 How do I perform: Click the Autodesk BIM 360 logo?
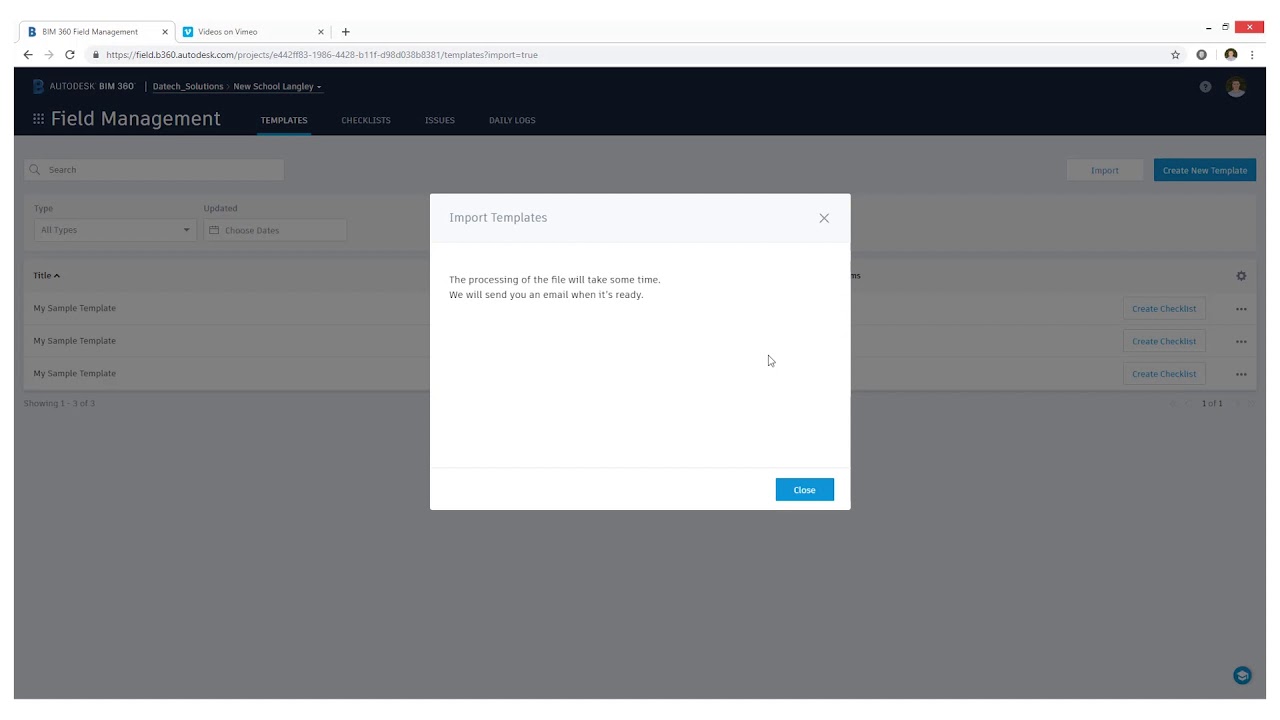(x=83, y=86)
